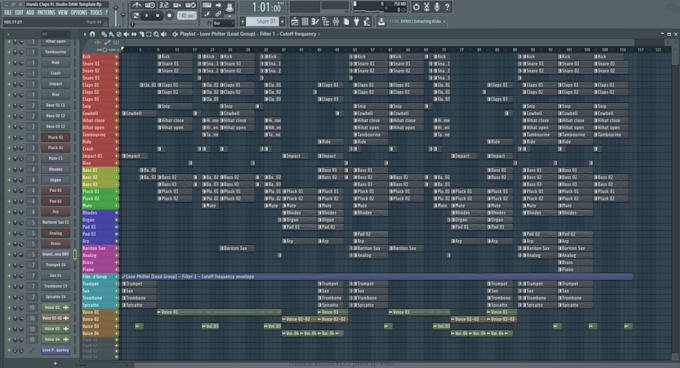Expand the hint bar arrow beside demo text
Viewport: 680px width, 368px height.
[x=445, y=21]
